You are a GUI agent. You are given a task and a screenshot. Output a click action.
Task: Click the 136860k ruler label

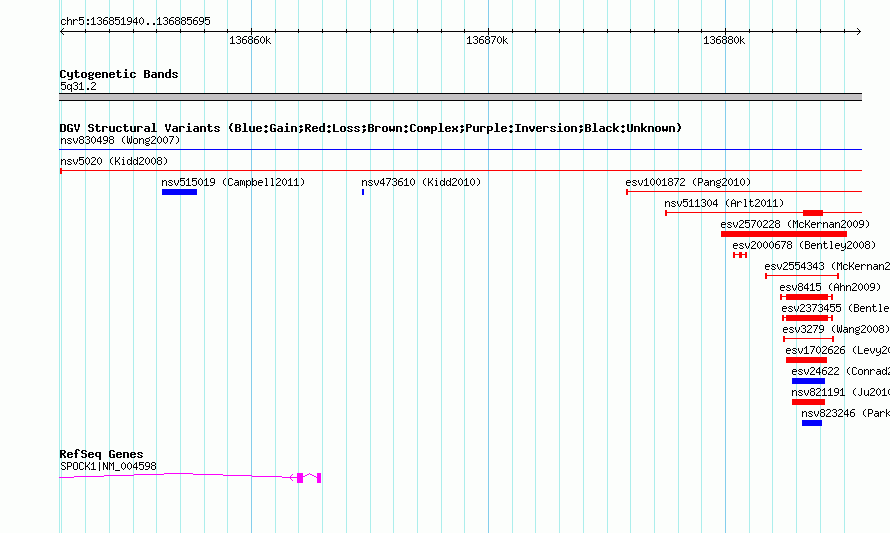250,40
